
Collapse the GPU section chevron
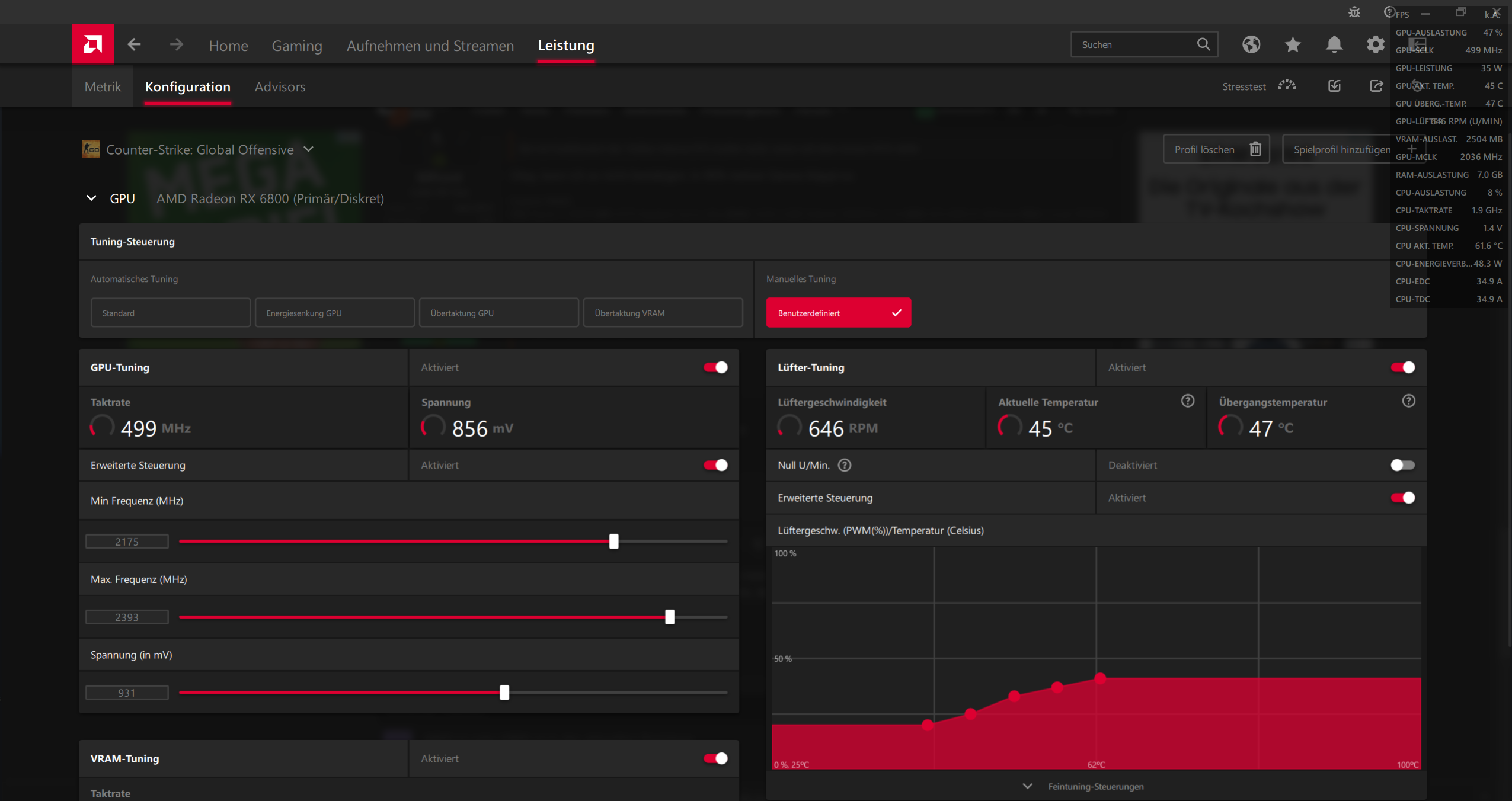pos(91,198)
